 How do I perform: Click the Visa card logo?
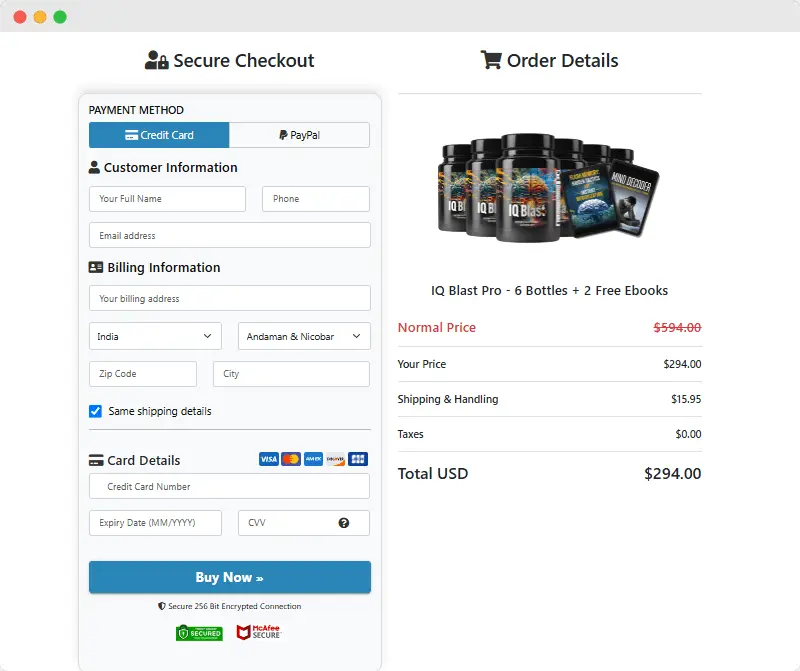click(268, 459)
